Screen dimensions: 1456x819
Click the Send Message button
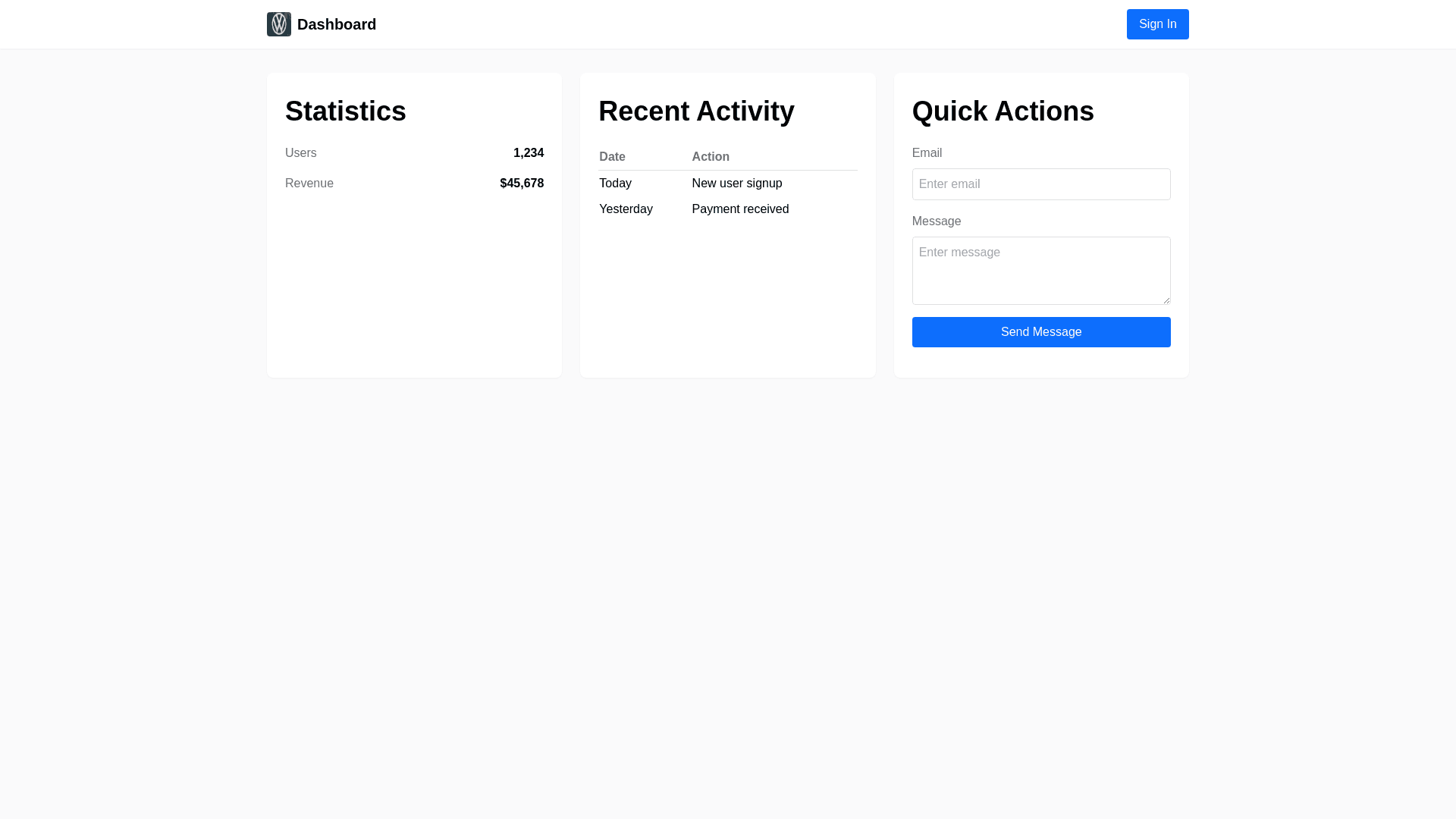tap(1040, 332)
